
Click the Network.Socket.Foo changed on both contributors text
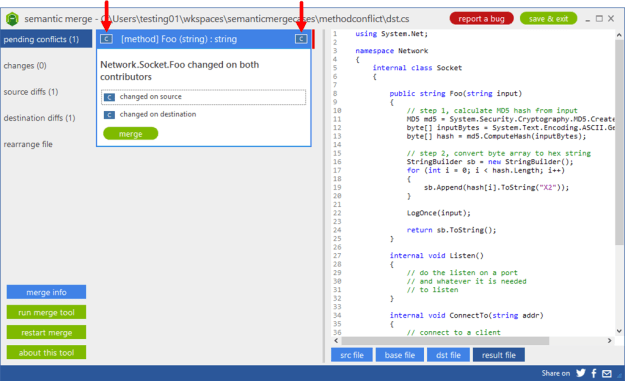pos(179,71)
